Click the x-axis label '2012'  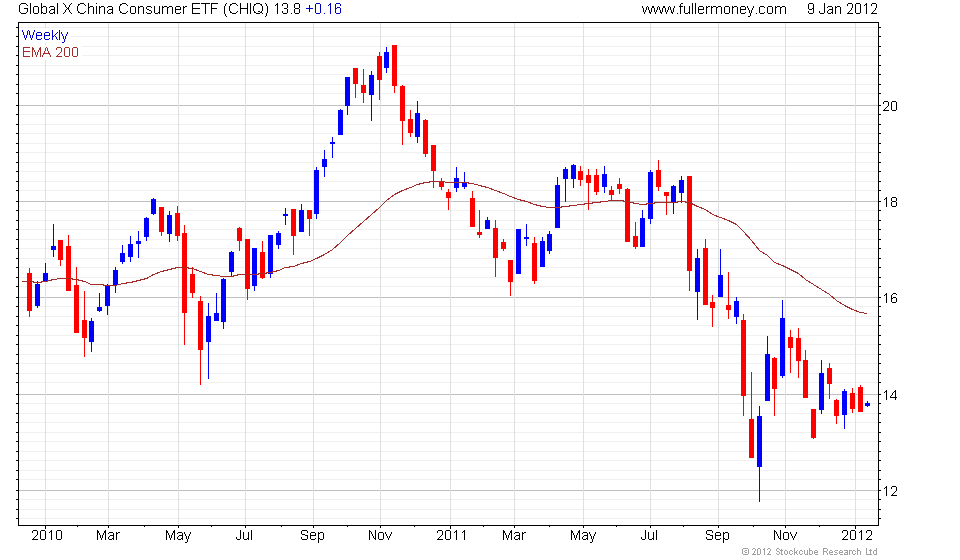click(x=857, y=536)
